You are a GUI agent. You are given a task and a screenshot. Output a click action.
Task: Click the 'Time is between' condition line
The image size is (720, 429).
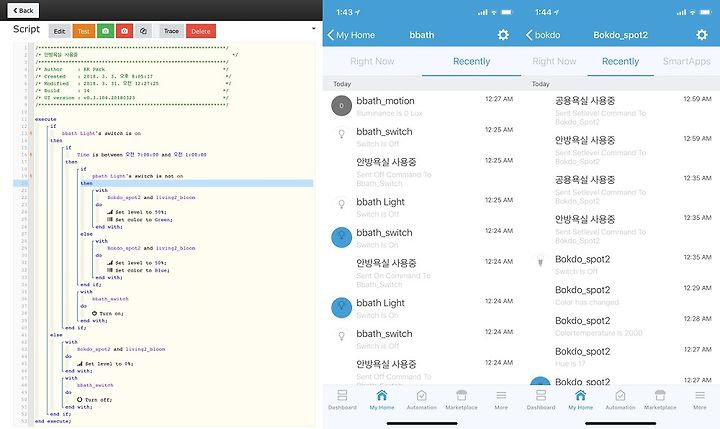(141, 155)
